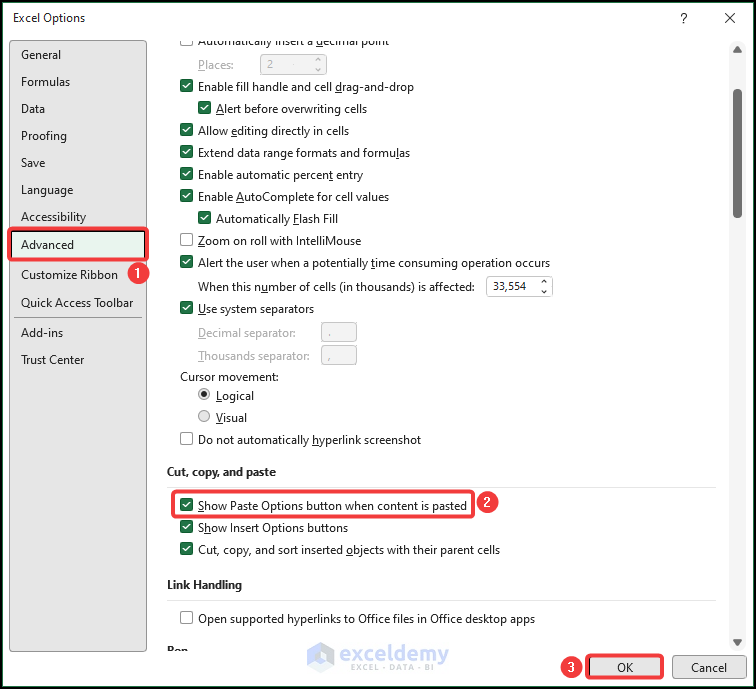Confirm settings with OK
The image size is (756, 689).
click(x=625, y=667)
